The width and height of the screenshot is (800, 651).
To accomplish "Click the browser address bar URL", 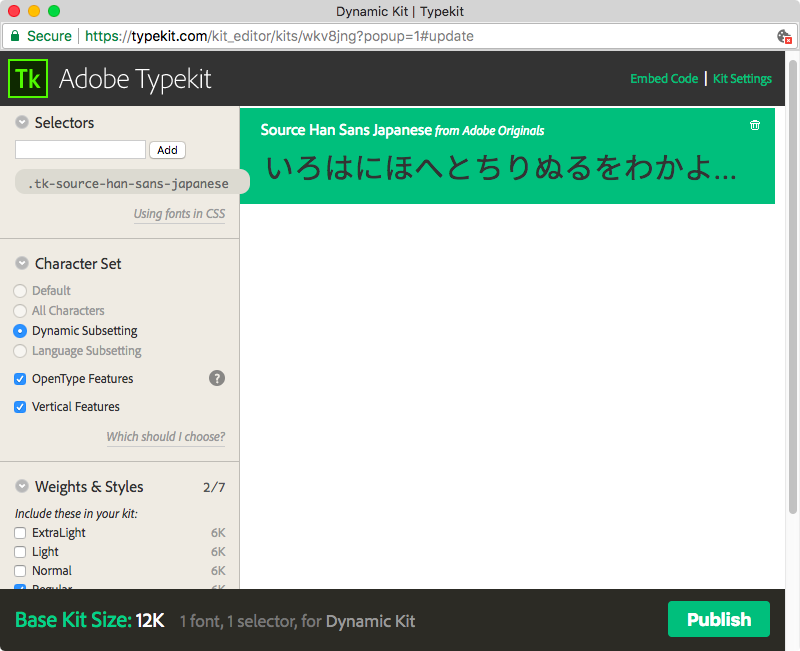I will (279, 36).
